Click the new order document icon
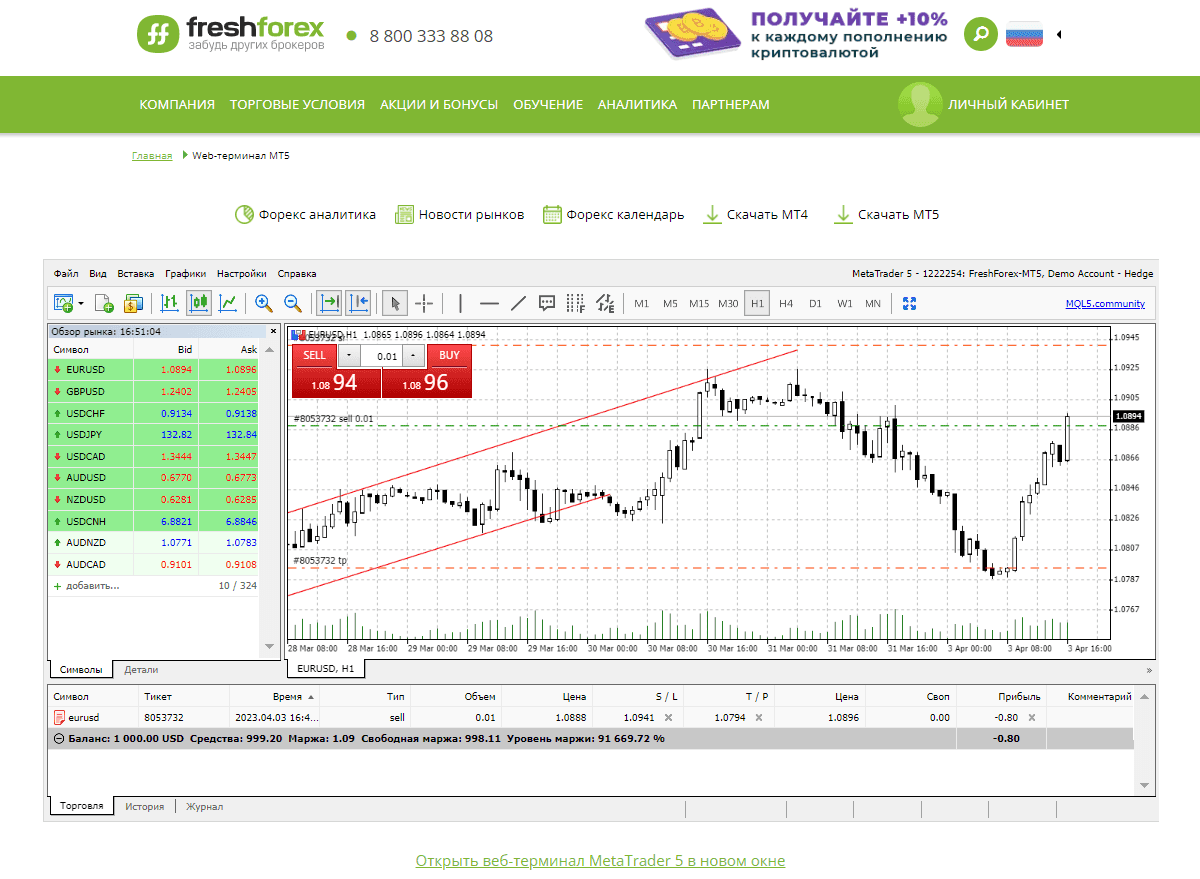The height and width of the screenshot is (879, 1200). [104, 303]
